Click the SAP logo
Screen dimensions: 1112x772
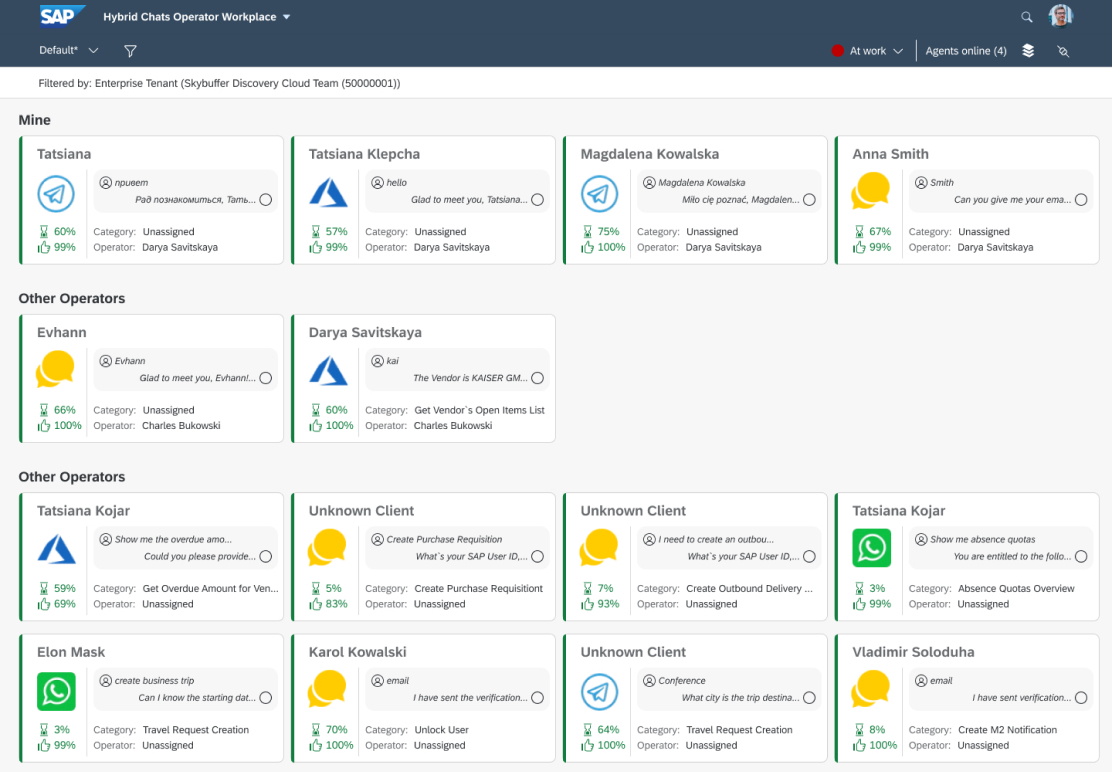click(62, 16)
